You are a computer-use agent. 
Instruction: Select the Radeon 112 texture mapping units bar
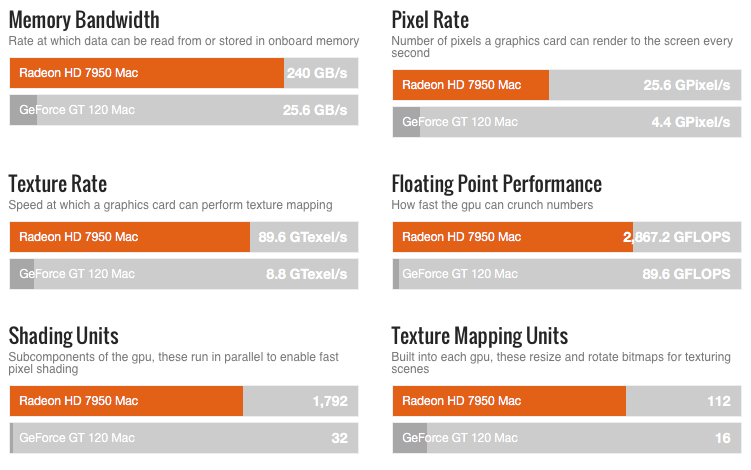click(567, 401)
